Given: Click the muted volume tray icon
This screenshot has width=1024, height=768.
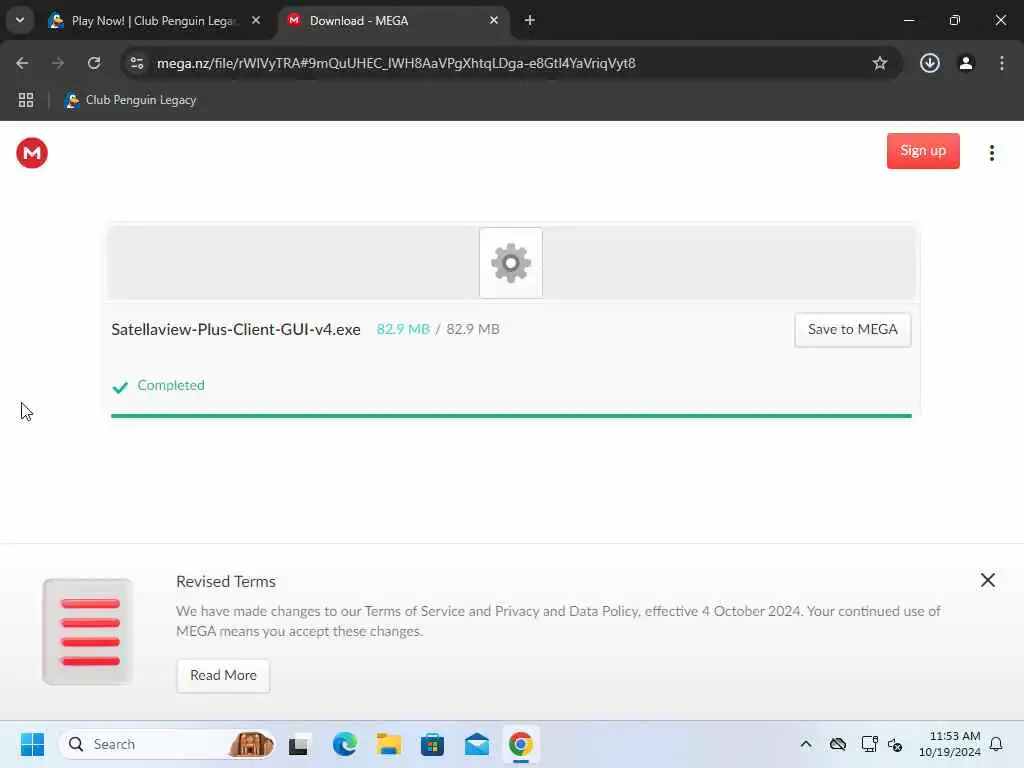Looking at the screenshot, I should click(895, 745).
